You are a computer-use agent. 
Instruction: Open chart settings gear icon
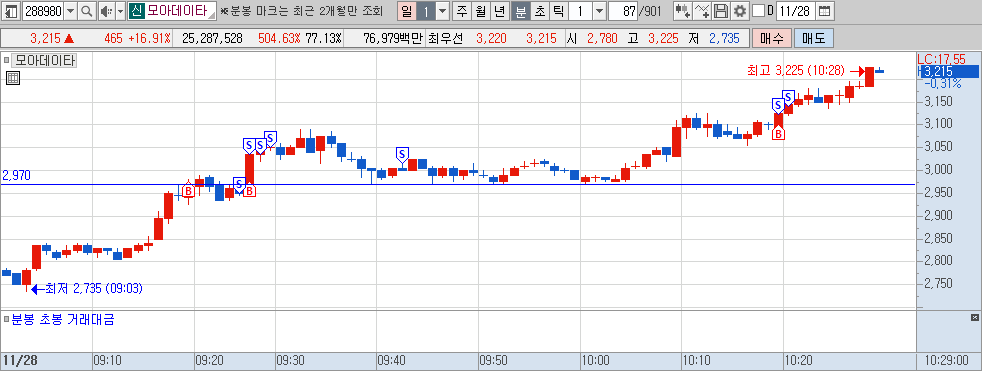coord(740,11)
